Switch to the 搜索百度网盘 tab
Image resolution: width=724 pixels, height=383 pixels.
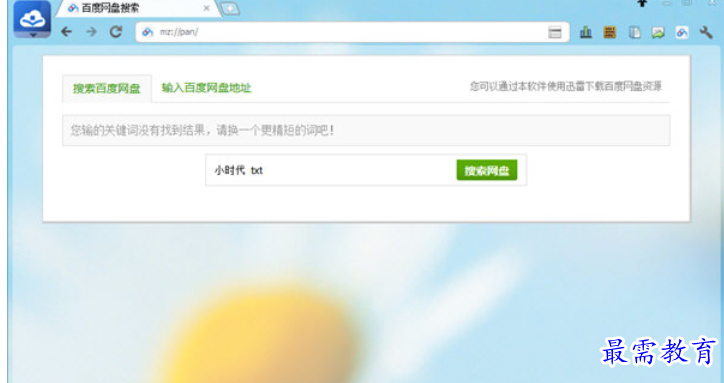pyautogui.click(x=107, y=88)
